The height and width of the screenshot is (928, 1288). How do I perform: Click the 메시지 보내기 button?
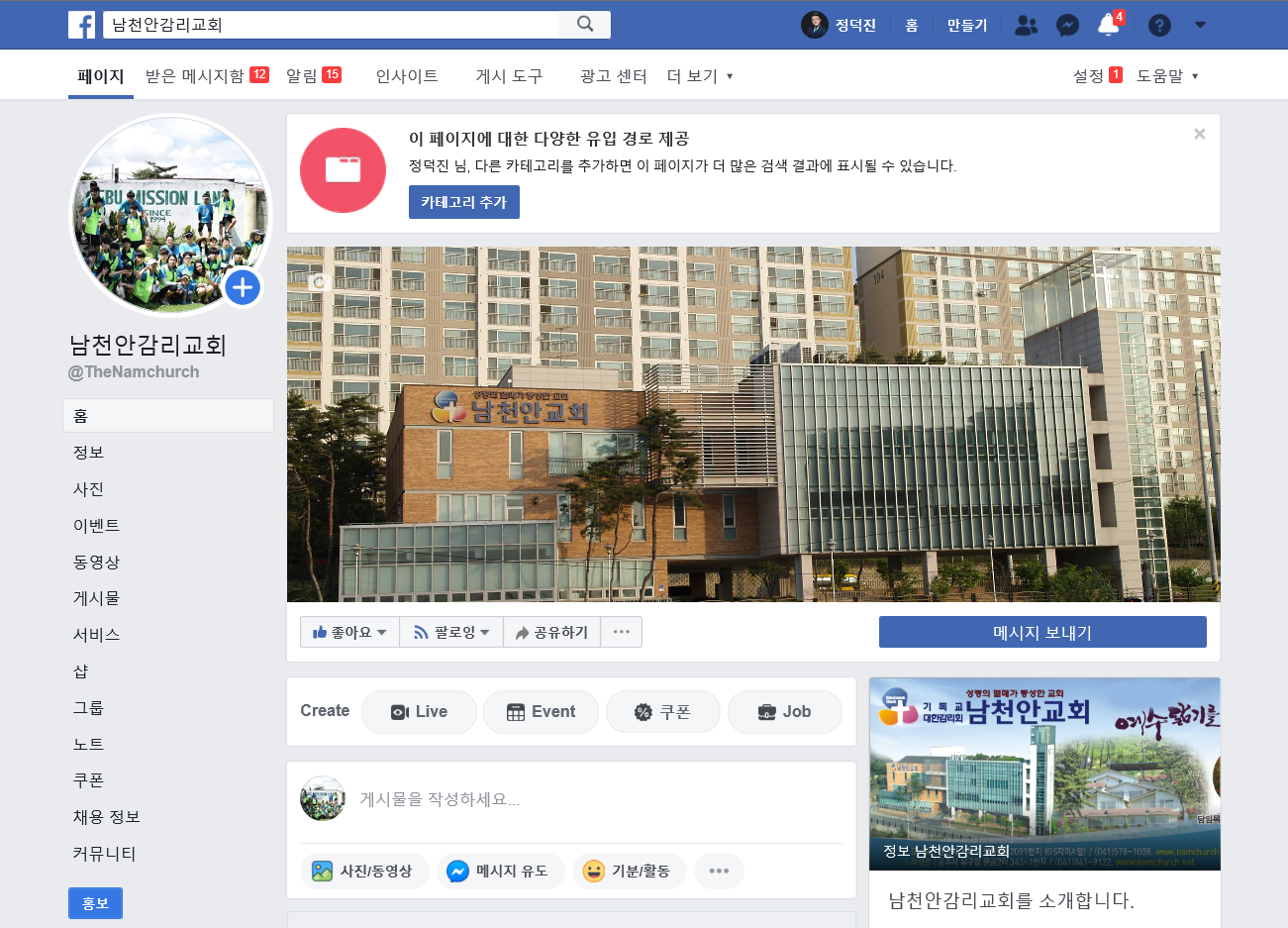(1042, 632)
